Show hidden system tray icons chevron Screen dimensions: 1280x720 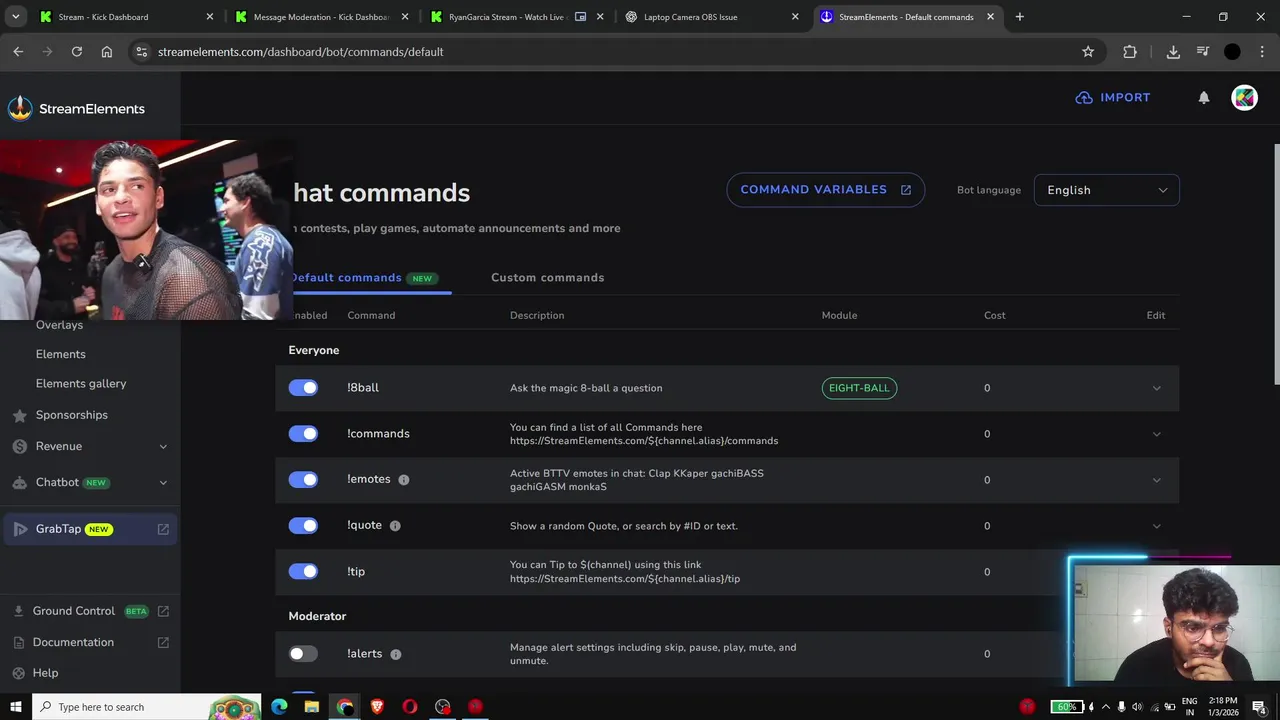click(1105, 707)
